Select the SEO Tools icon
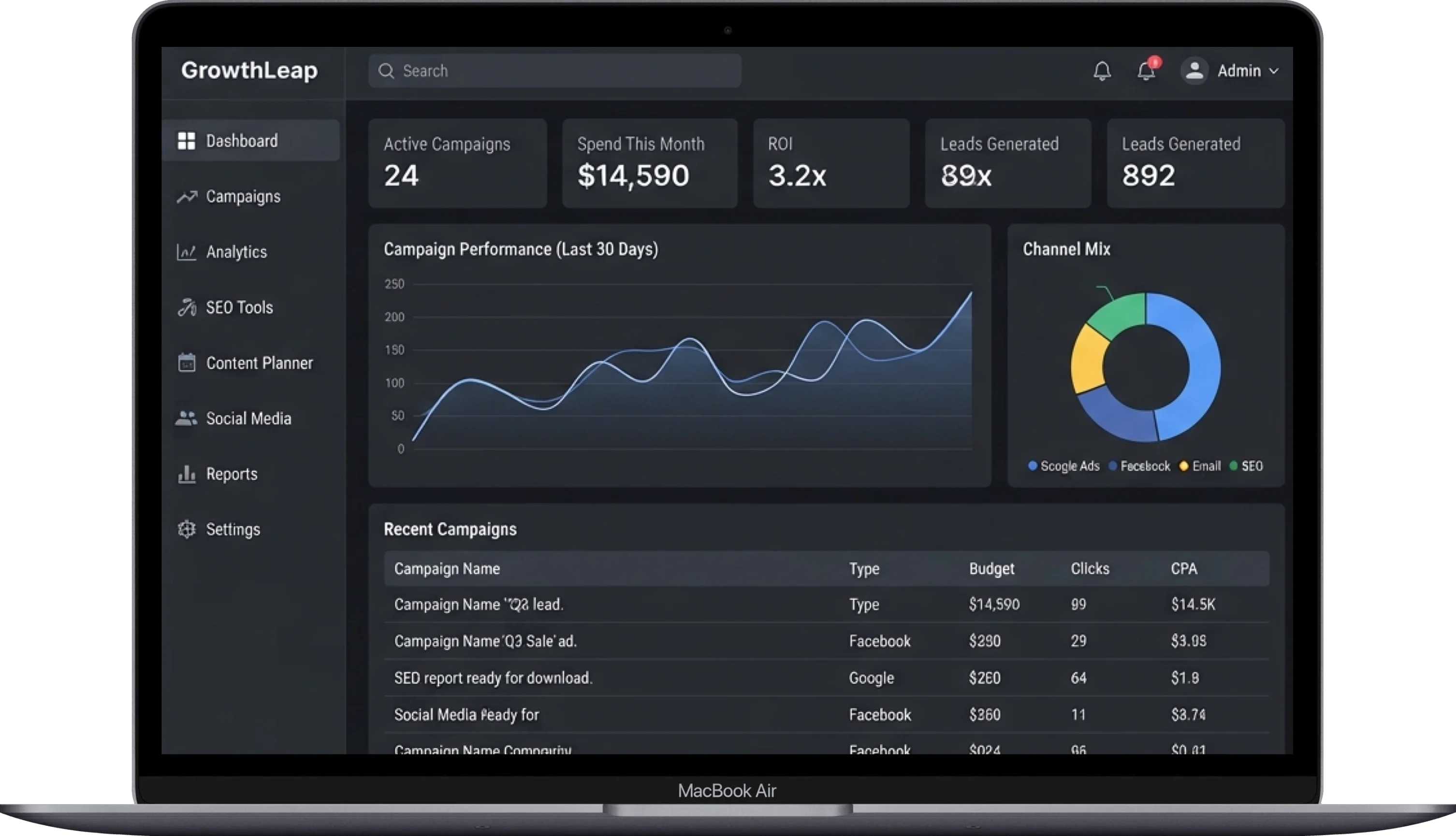 click(187, 307)
